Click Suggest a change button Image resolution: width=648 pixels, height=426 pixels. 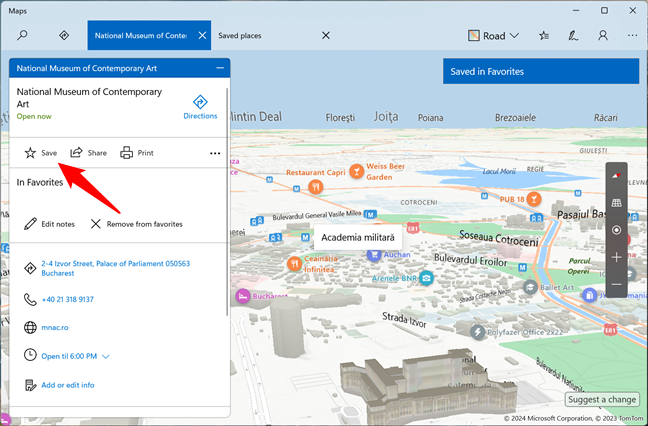click(x=602, y=400)
